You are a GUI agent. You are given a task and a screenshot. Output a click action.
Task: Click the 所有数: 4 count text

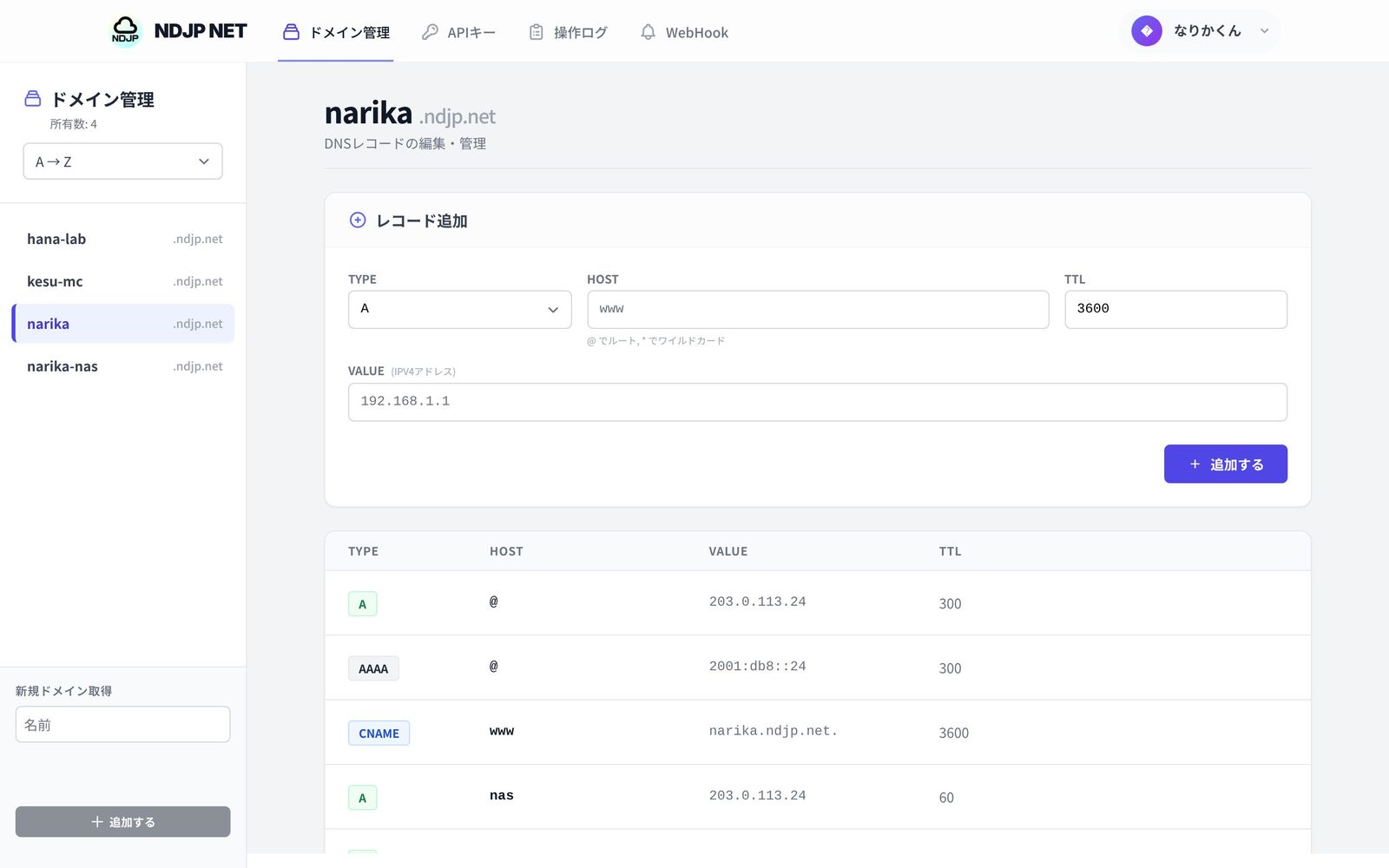tap(74, 124)
